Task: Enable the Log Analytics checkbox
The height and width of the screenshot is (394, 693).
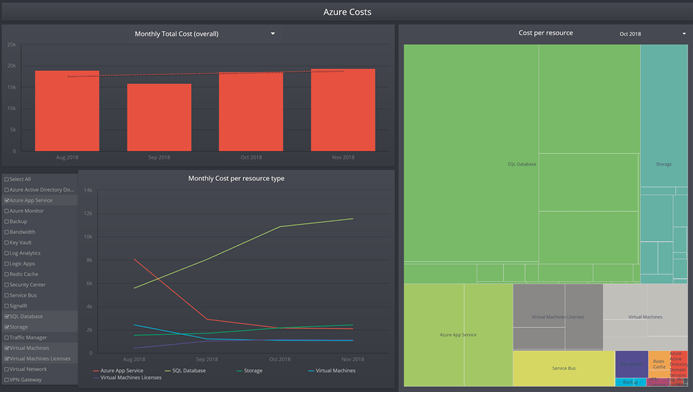Action: click(x=7, y=253)
